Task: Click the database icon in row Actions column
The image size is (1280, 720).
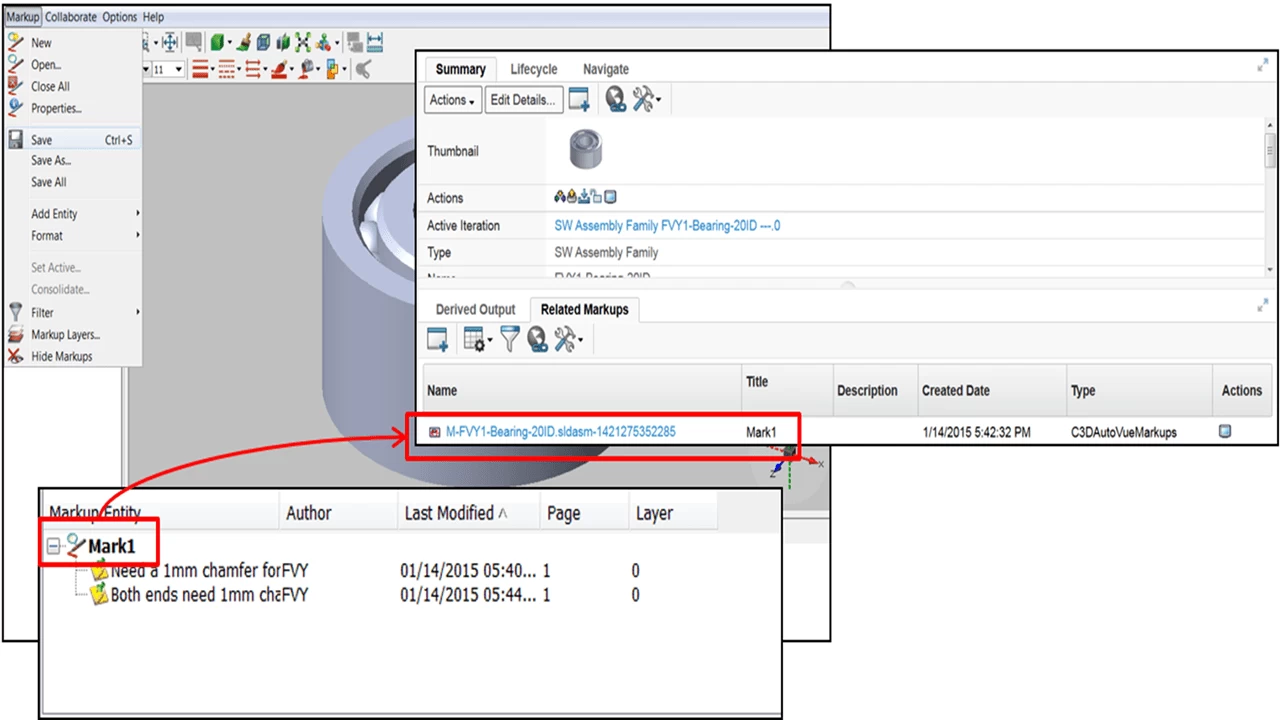Action: pyautogui.click(x=1225, y=432)
